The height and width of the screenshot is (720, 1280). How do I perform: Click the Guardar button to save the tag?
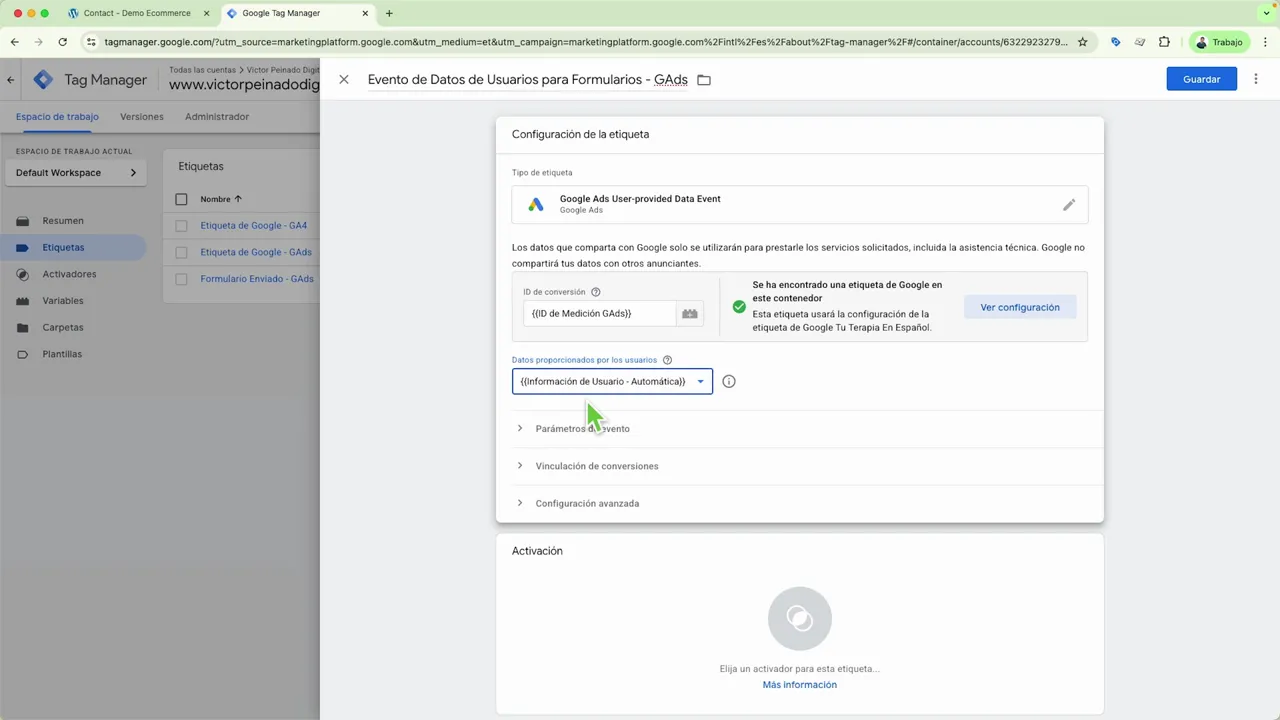[1201, 78]
